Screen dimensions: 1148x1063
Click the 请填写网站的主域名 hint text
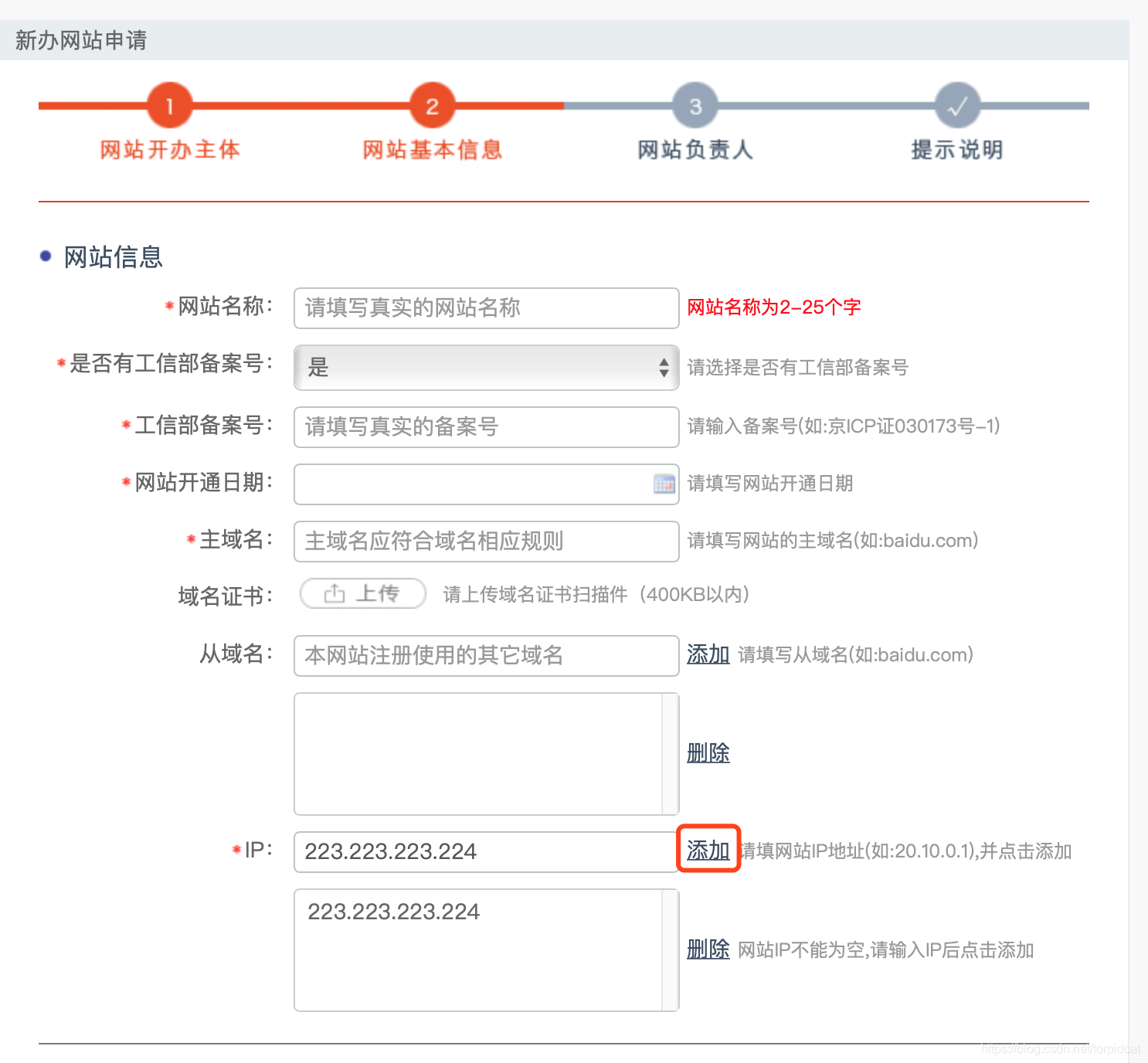point(833,541)
